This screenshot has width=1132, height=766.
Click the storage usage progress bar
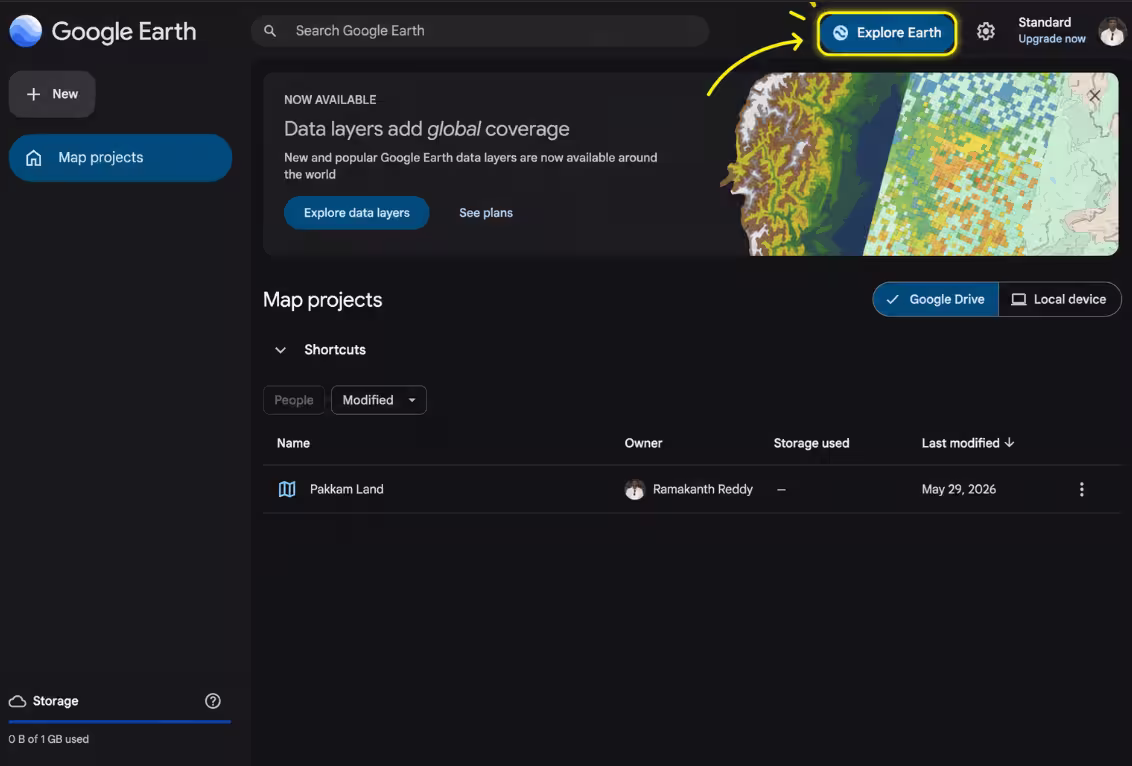(120, 721)
